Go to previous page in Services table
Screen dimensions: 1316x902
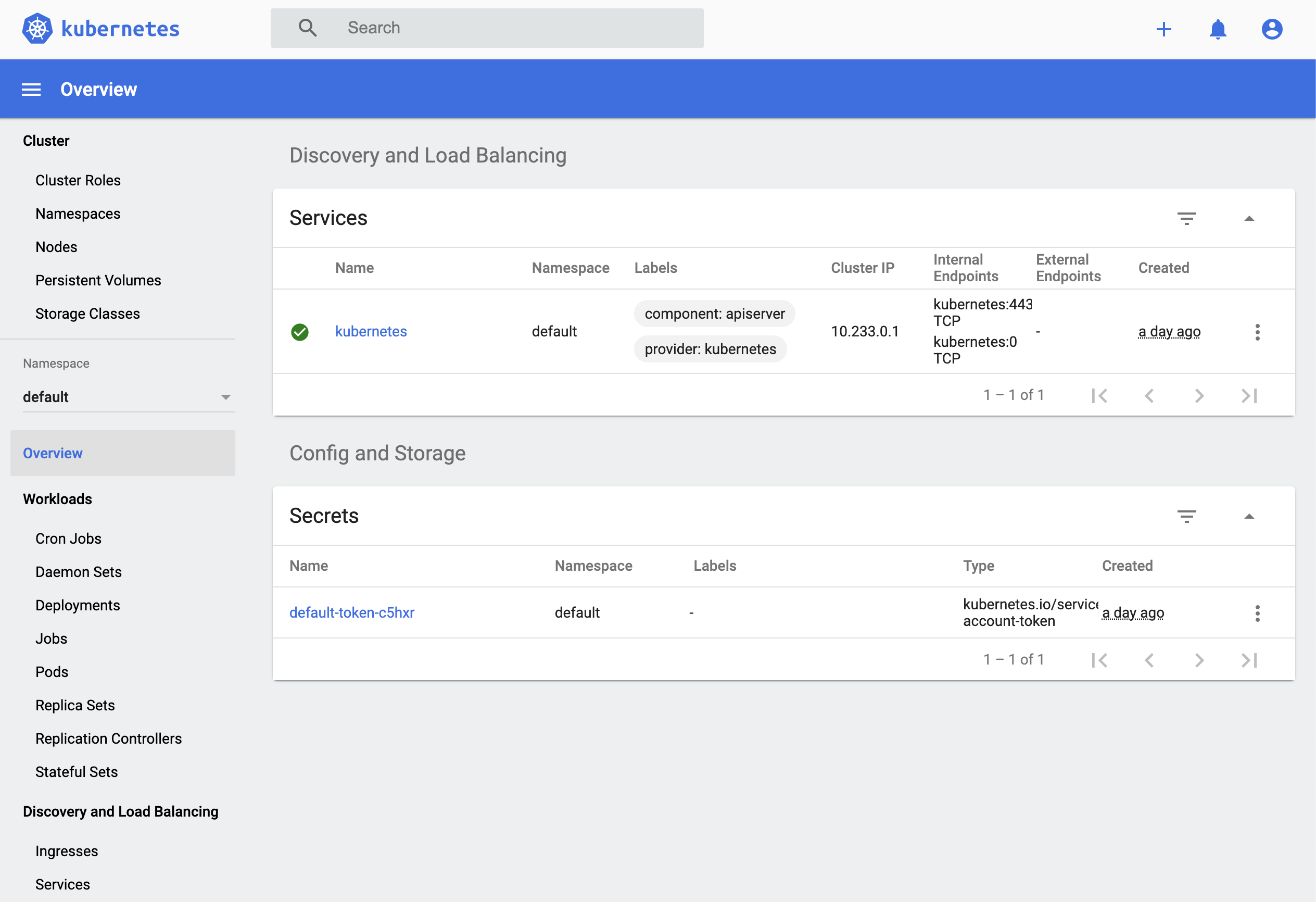[x=1149, y=395]
